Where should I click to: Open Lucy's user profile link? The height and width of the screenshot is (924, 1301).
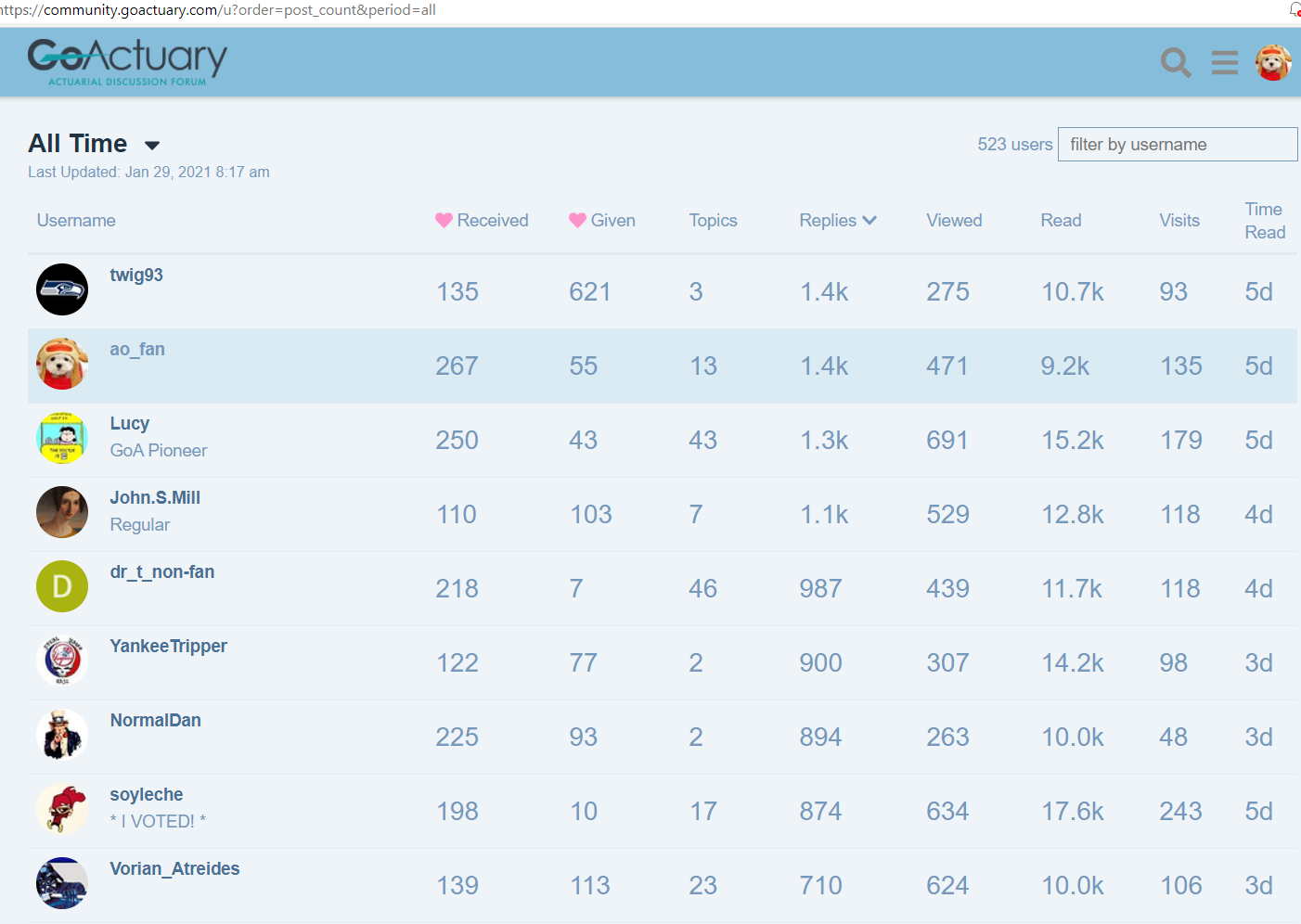[x=130, y=424]
